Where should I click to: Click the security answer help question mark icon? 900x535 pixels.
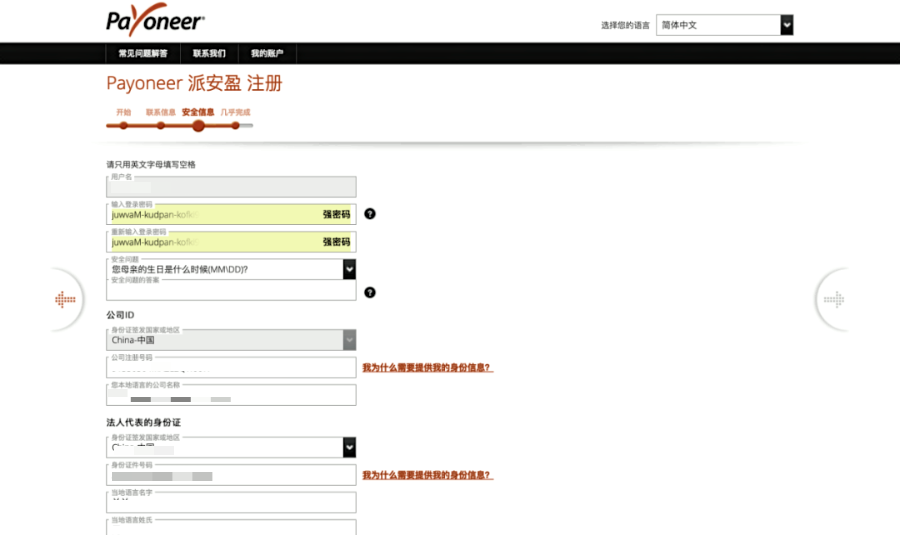370,292
